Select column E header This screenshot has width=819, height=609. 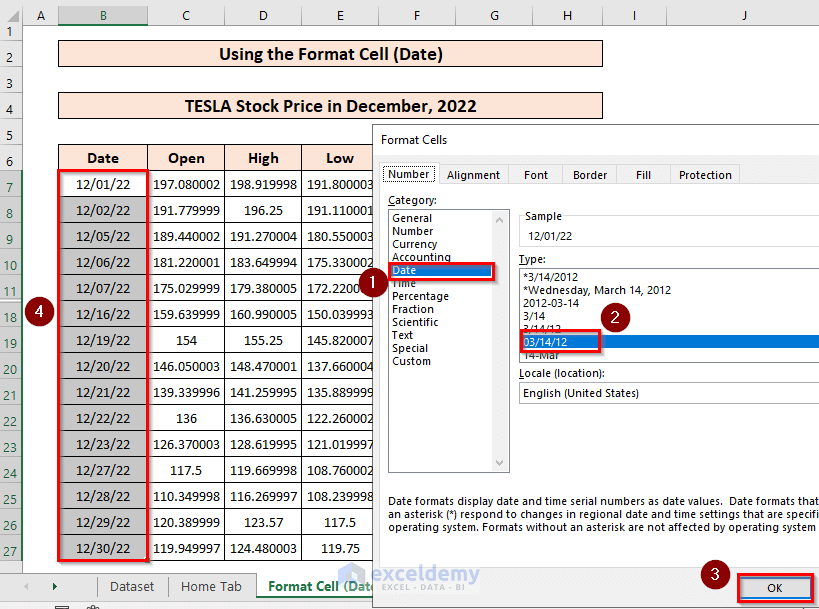coord(340,16)
